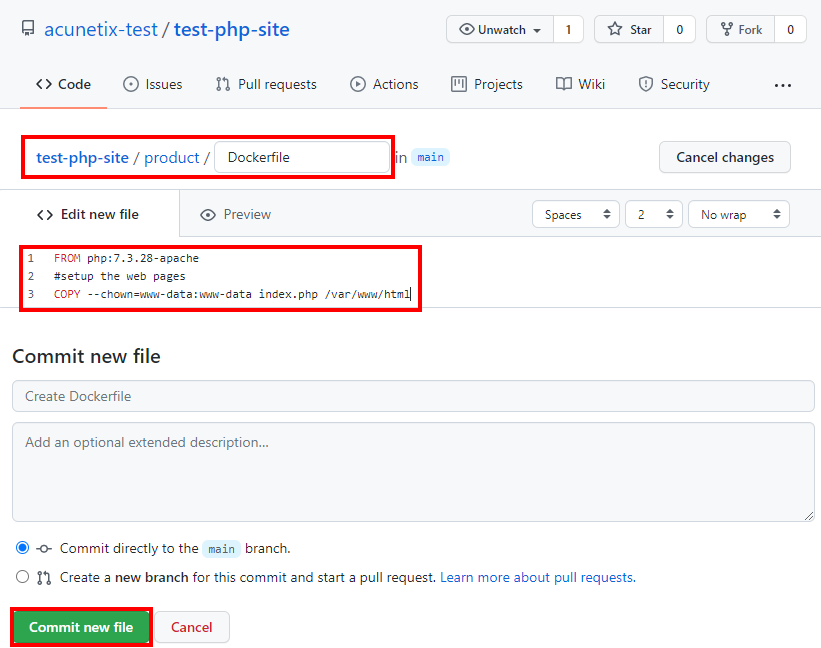Open the Pull requests tab
Screen dimensions: 821x648
266,84
